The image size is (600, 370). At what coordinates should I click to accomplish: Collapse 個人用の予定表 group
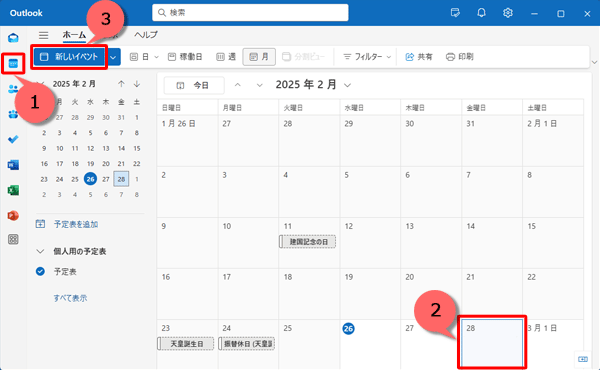point(40,251)
